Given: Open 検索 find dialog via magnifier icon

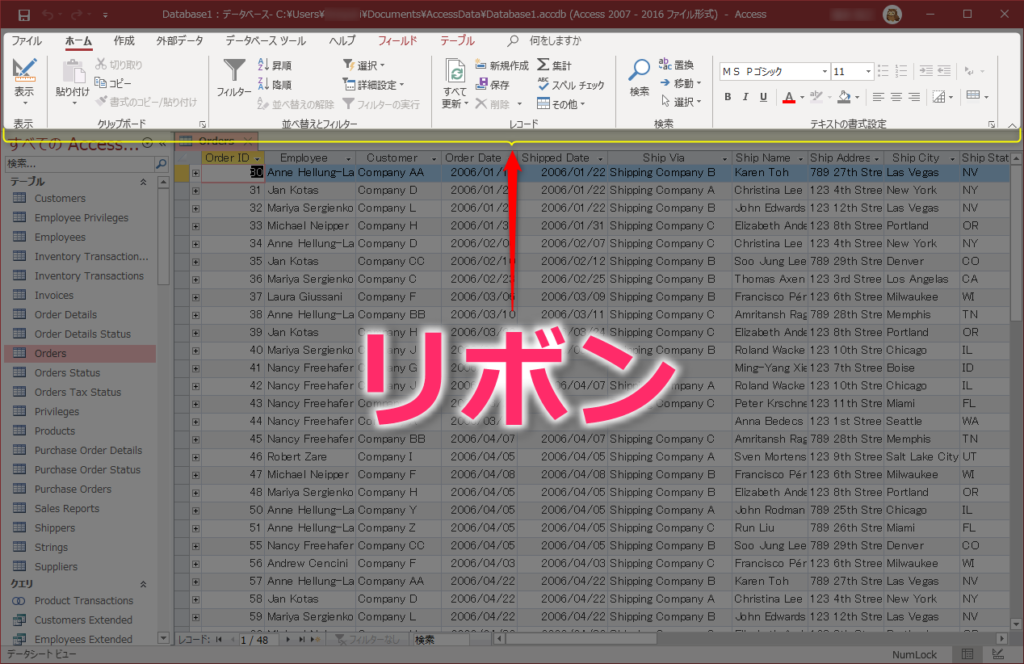Looking at the screenshot, I should click(641, 68).
